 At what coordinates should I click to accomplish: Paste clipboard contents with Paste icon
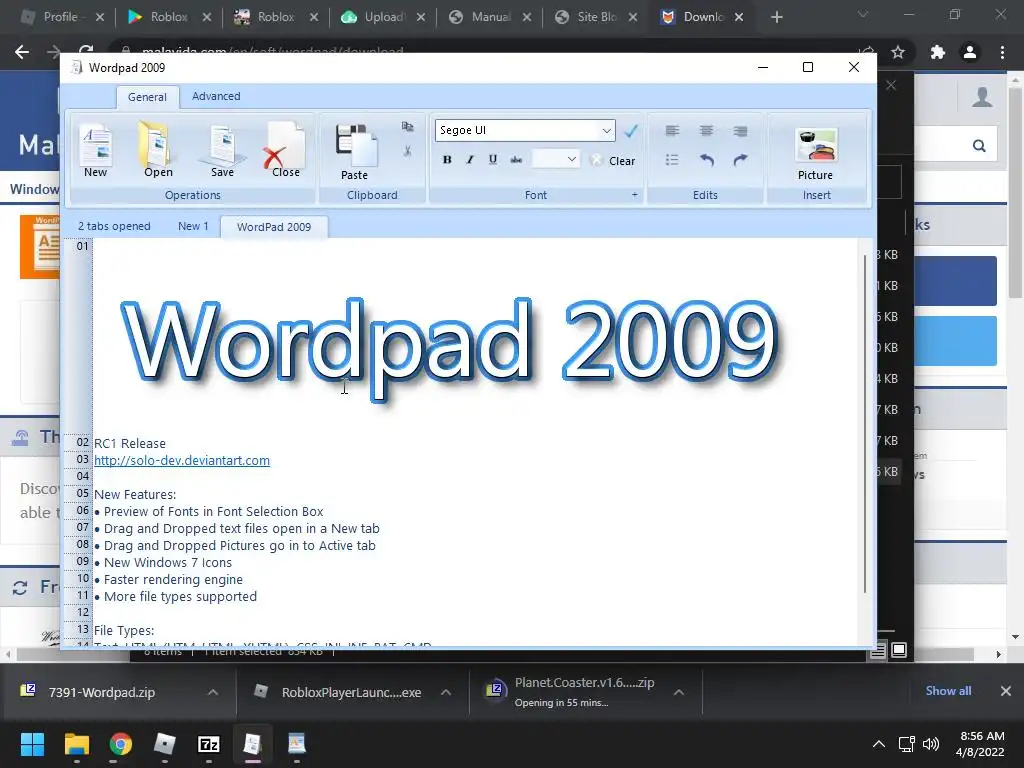[355, 152]
